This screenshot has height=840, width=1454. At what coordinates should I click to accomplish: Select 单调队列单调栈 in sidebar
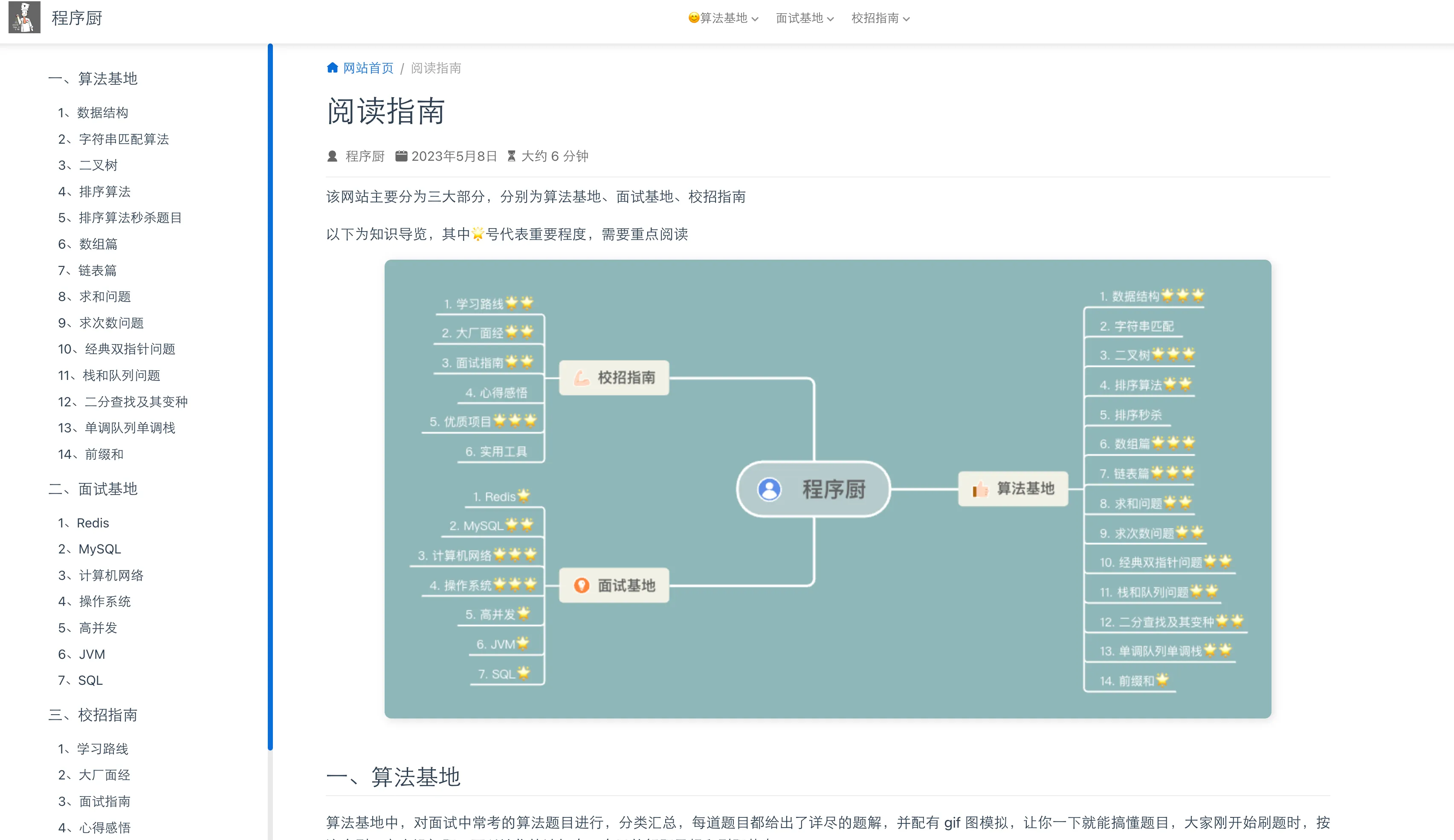click(x=117, y=428)
